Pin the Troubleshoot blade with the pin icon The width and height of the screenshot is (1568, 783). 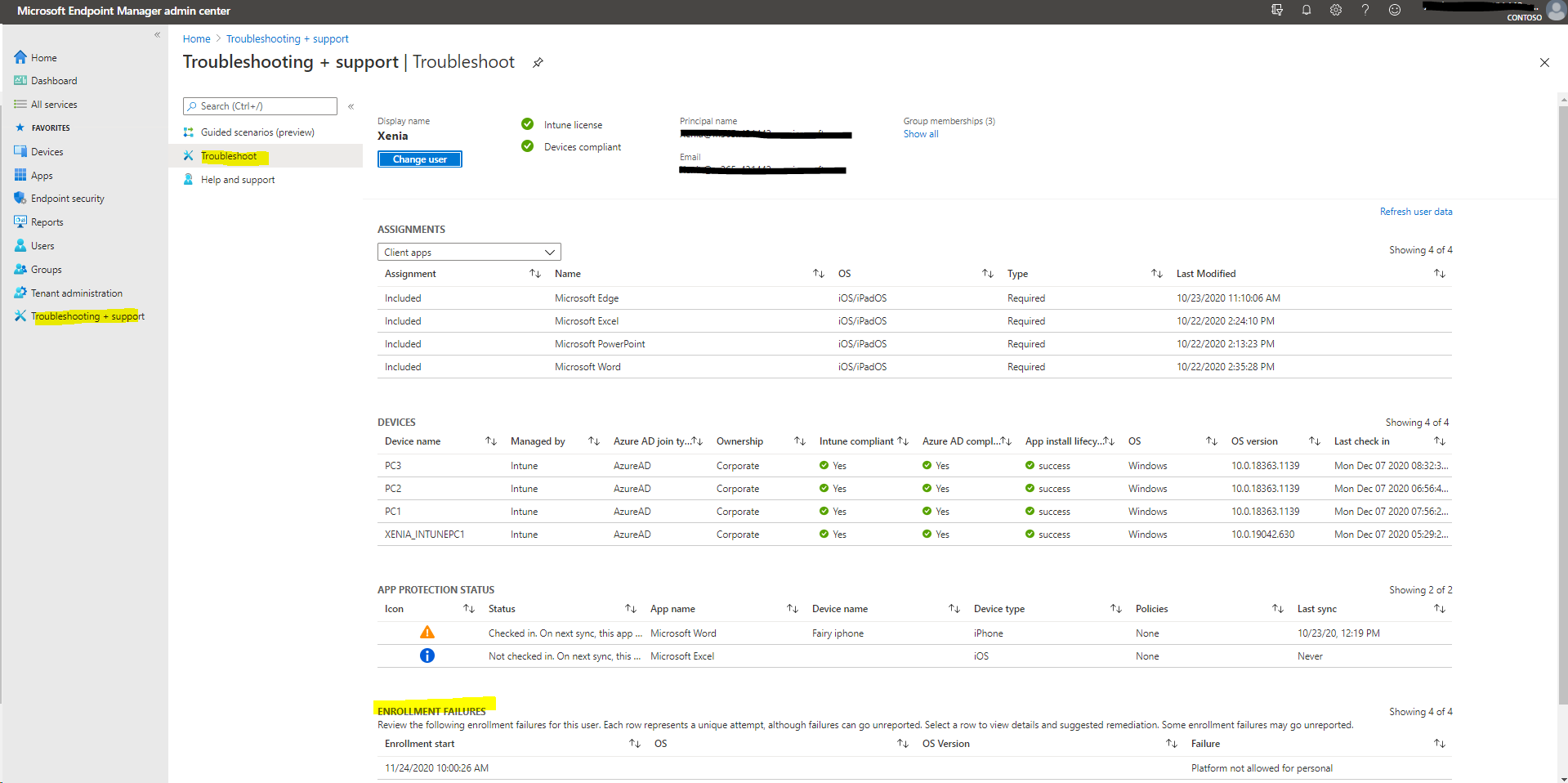point(538,63)
